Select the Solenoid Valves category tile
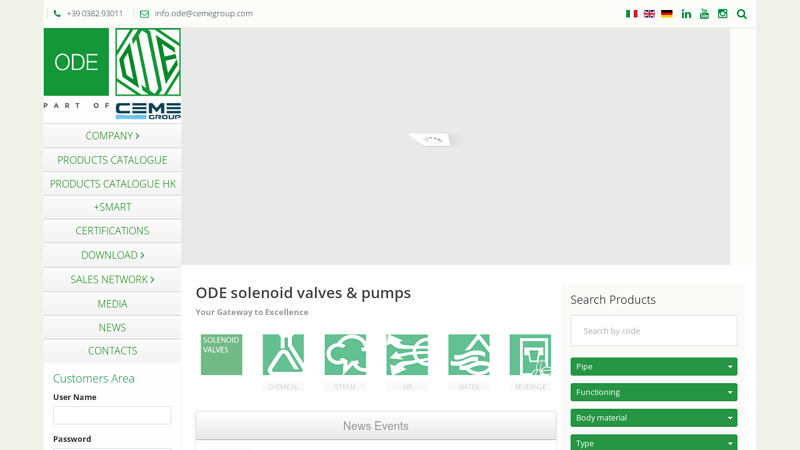The height and width of the screenshot is (450, 800). coord(221,355)
